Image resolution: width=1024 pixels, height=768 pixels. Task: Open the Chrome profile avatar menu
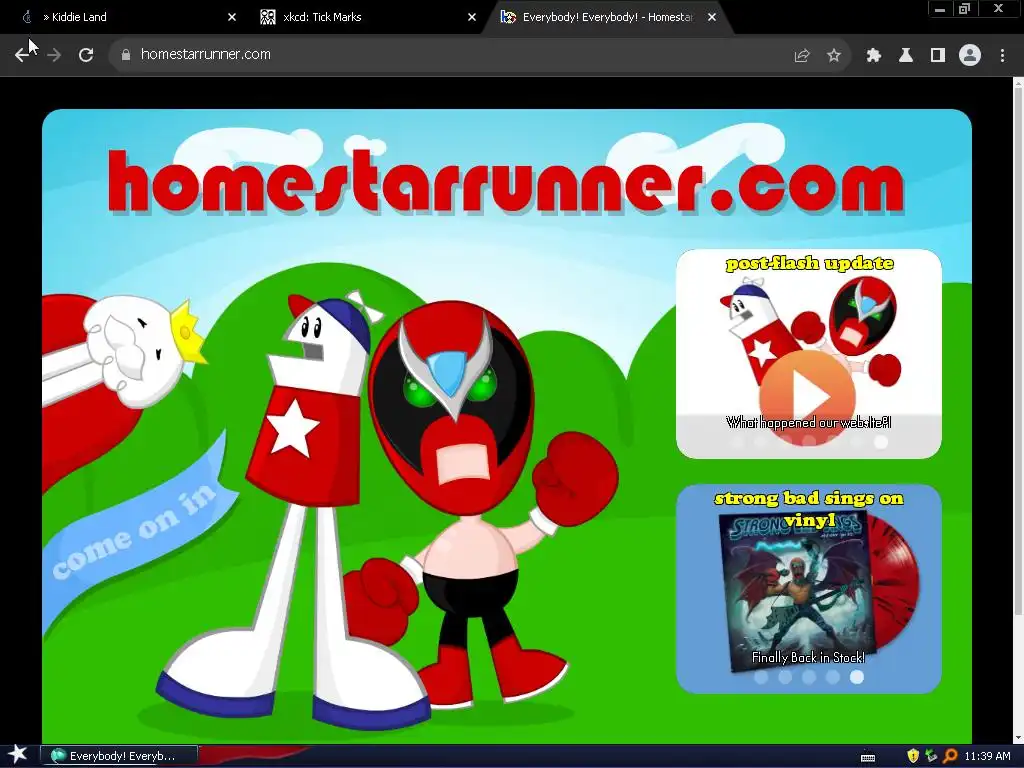[x=970, y=56]
